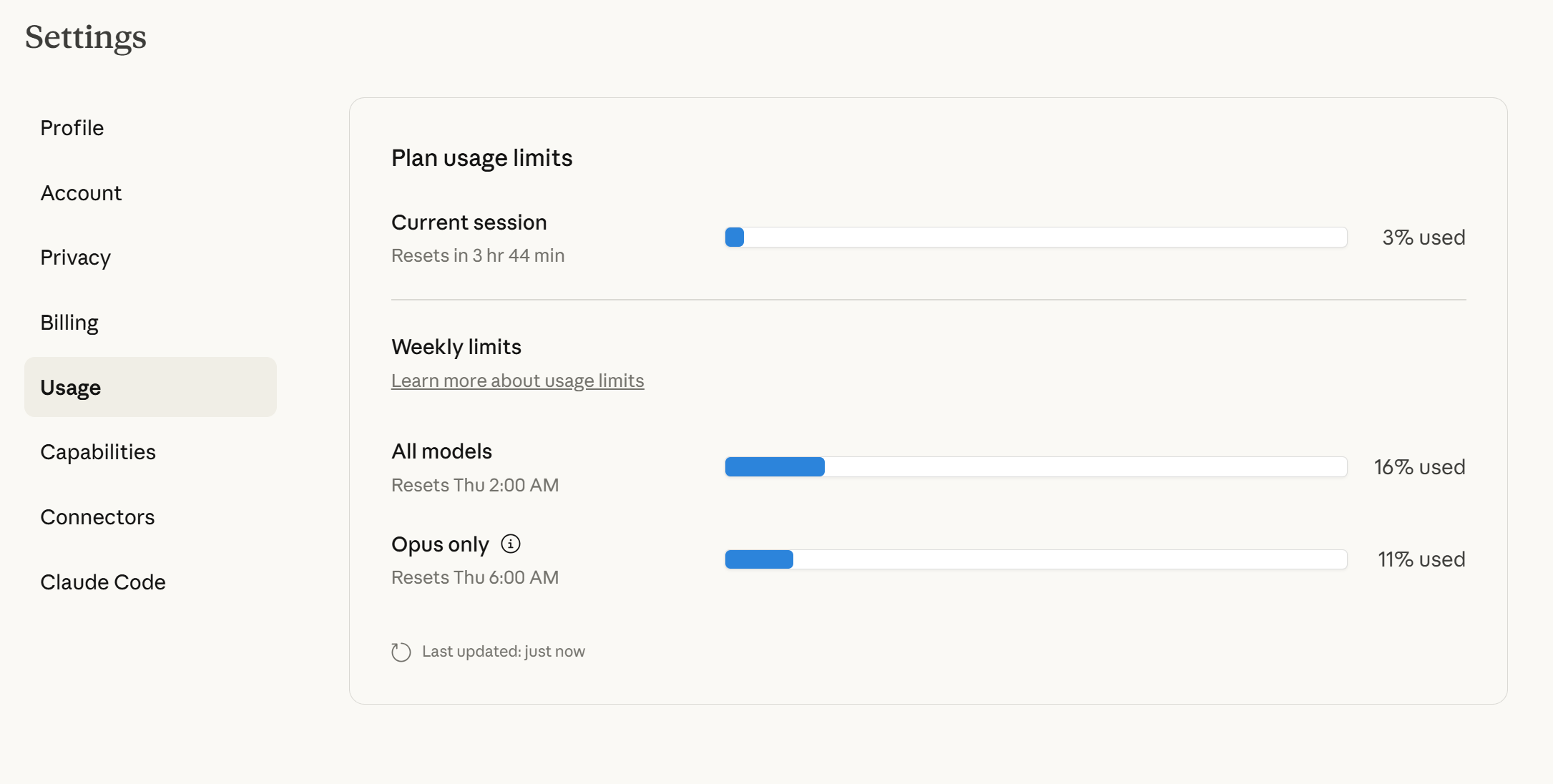The image size is (1553, 784).
Task: Open the Billing section
Action: pyautogui.click(x=69, y=323)
